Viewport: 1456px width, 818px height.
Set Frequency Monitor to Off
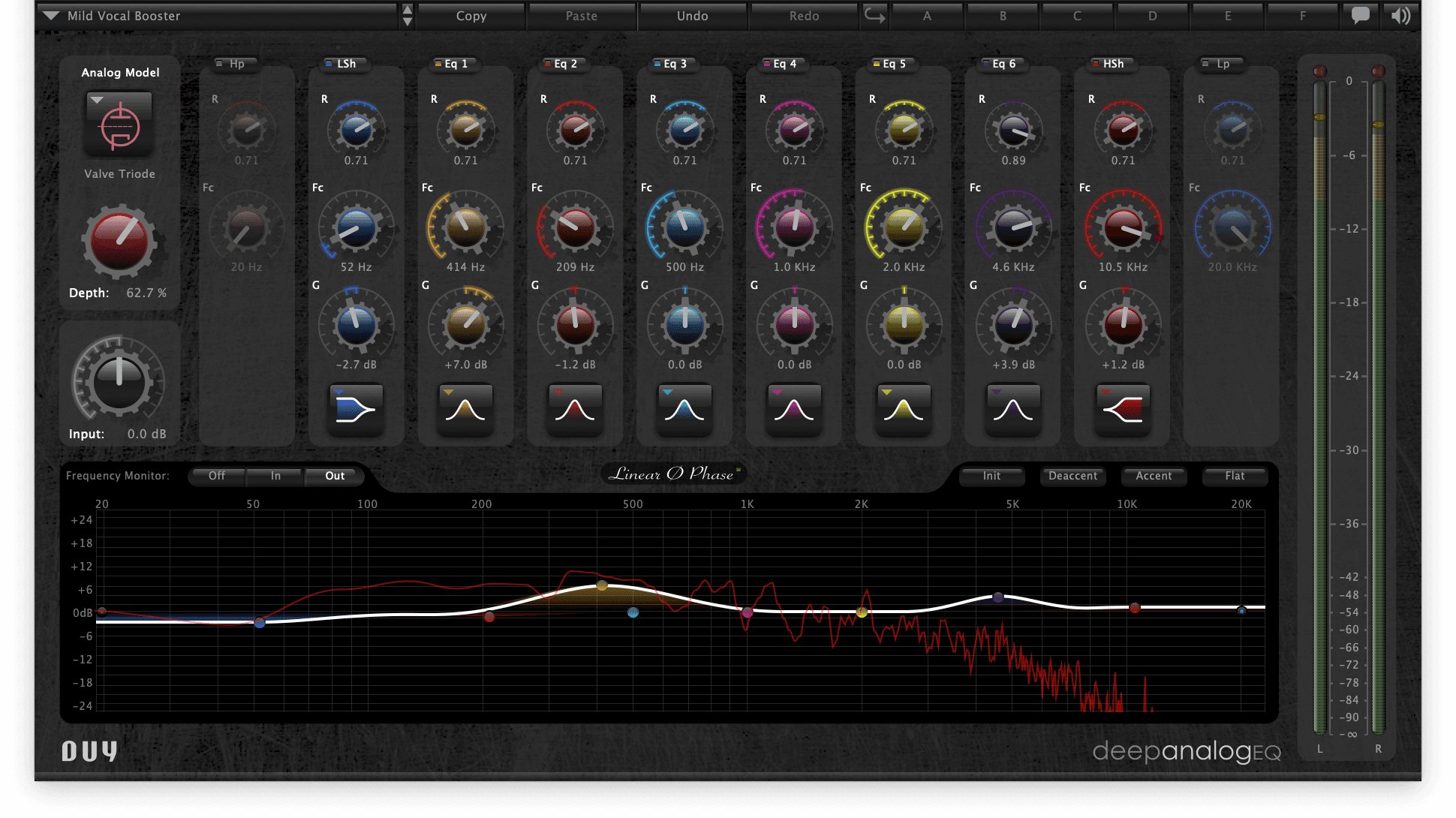point(216,476)
